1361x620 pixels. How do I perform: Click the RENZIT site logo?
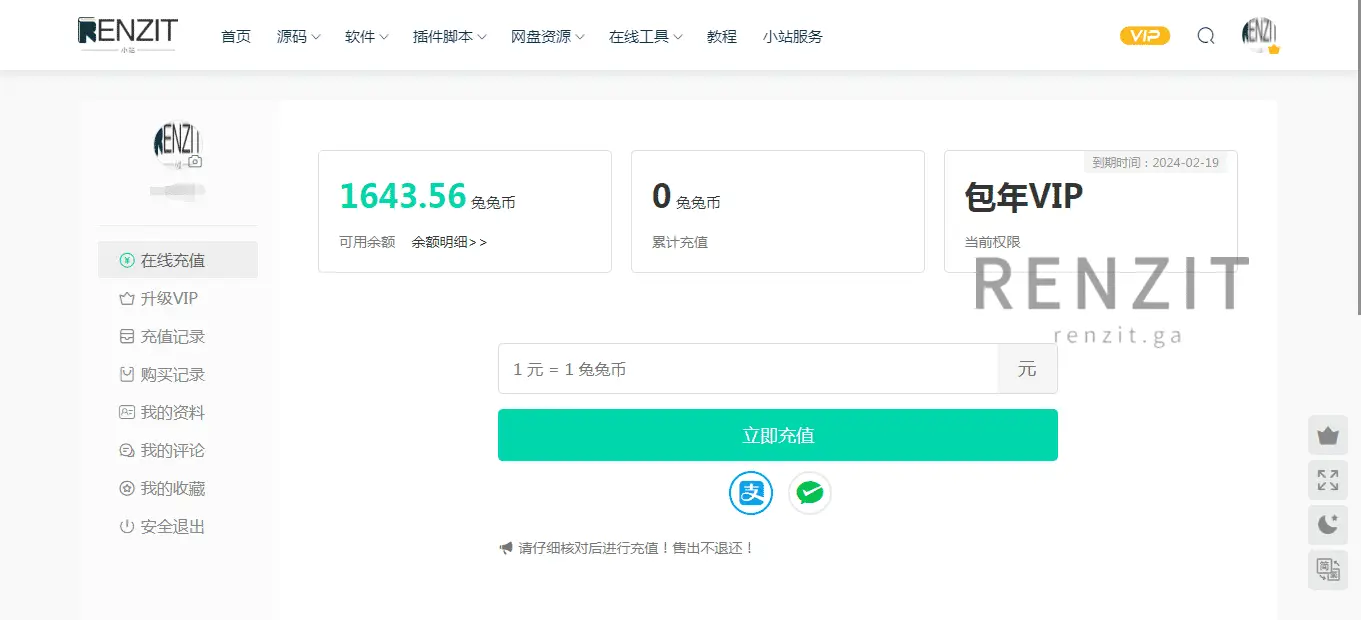pyautogui.click(x=127, y=34)
